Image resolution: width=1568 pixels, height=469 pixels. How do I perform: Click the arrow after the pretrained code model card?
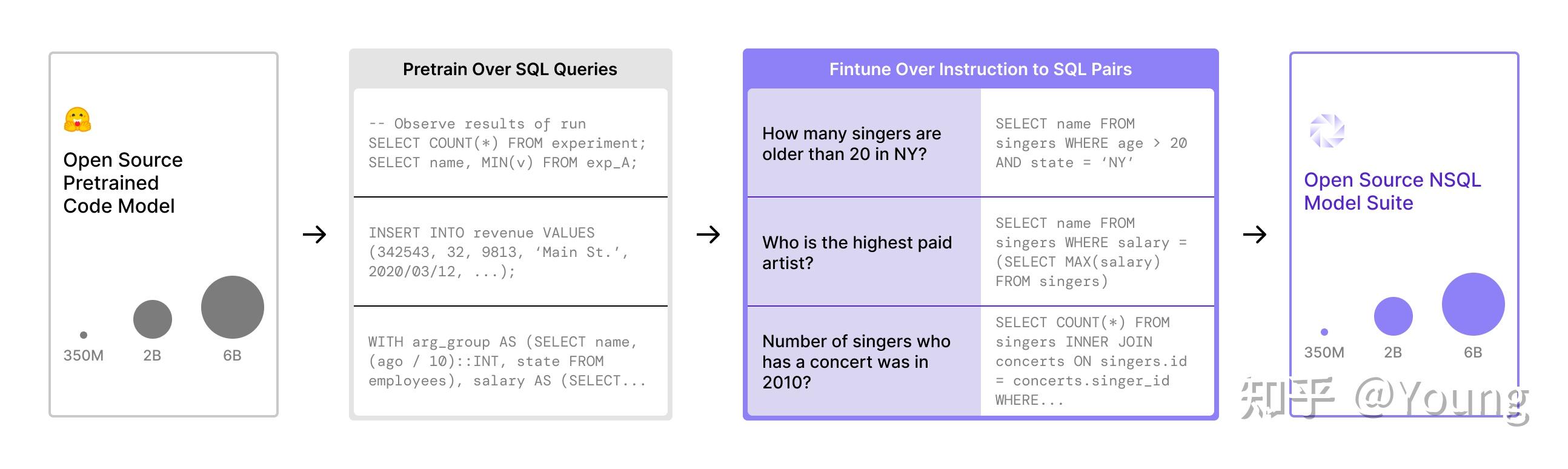click(x=314, y=234)
